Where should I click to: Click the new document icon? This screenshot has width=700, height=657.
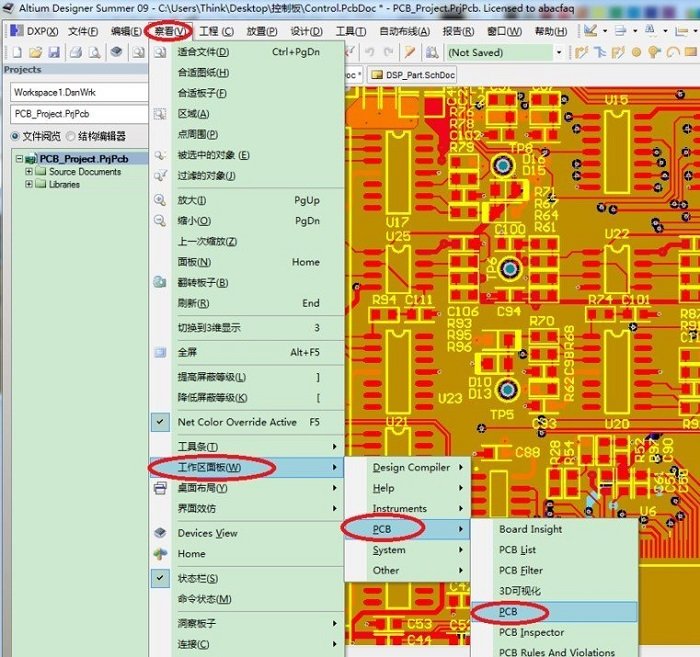[17, 53]
